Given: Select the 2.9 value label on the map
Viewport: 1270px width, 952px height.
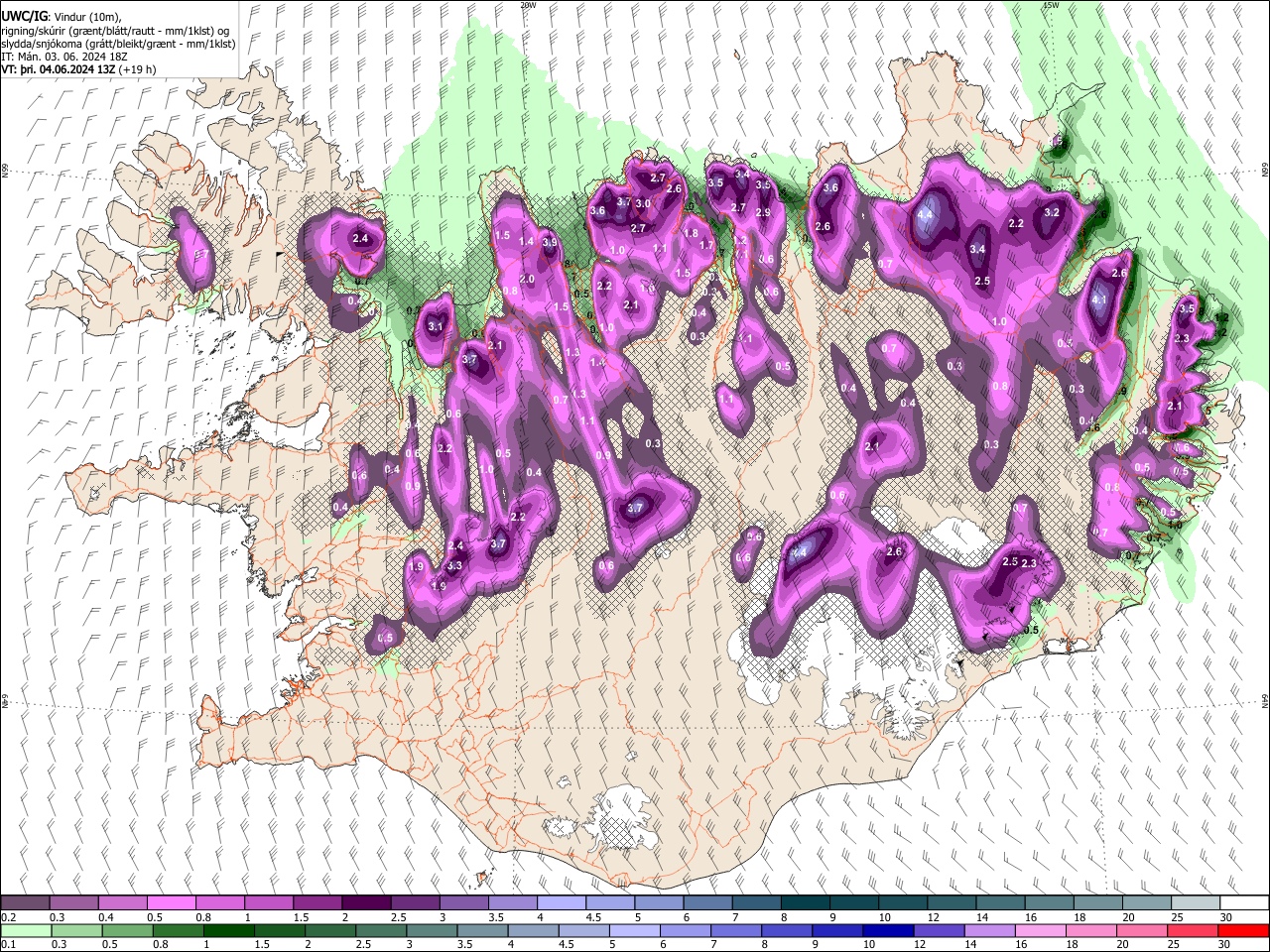Looking at the screenshot, I should point(763,212).
